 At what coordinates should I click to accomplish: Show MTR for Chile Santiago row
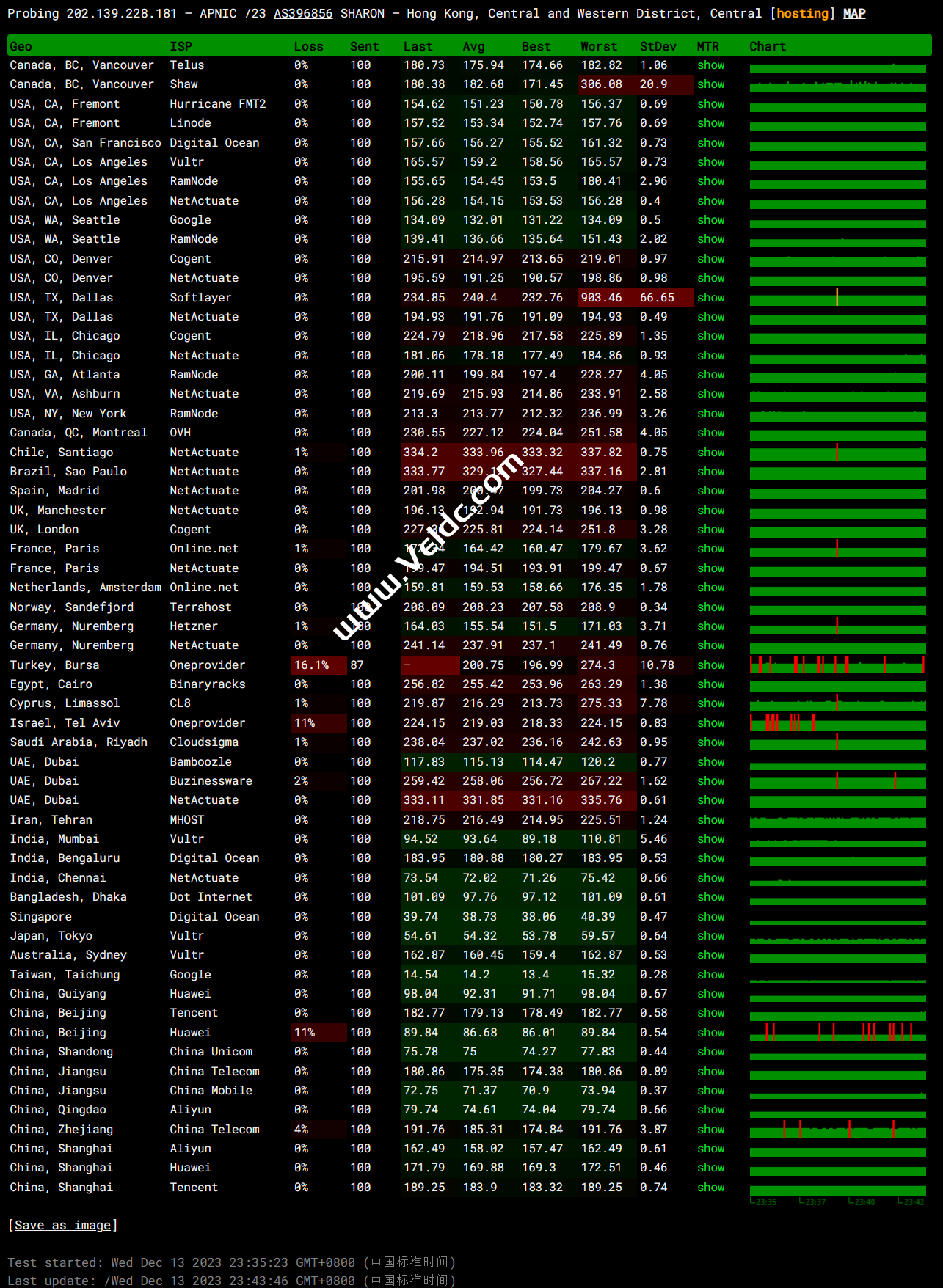[711, 453]
